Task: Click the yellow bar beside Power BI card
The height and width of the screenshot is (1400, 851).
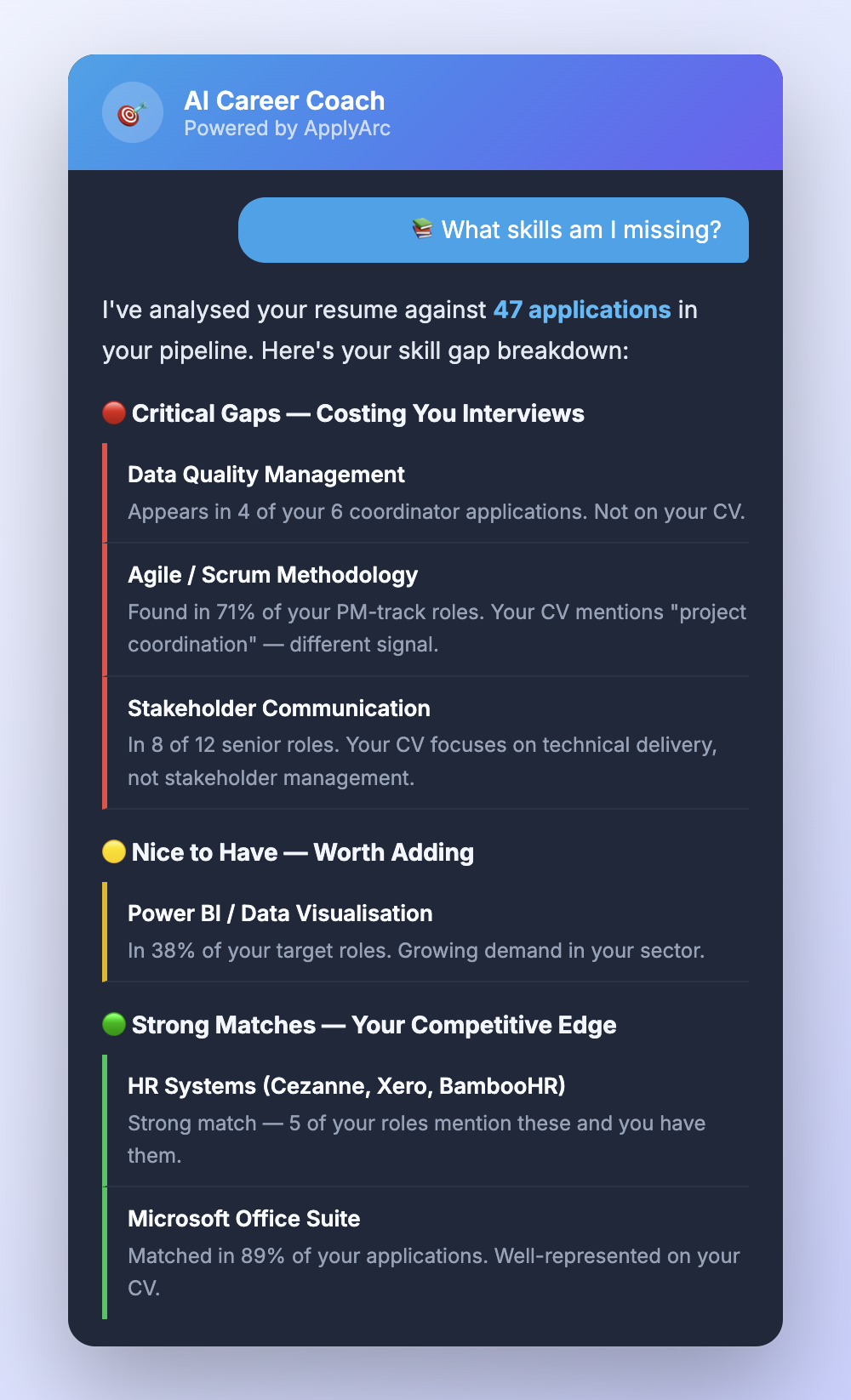Action: (x=104, y=932)
